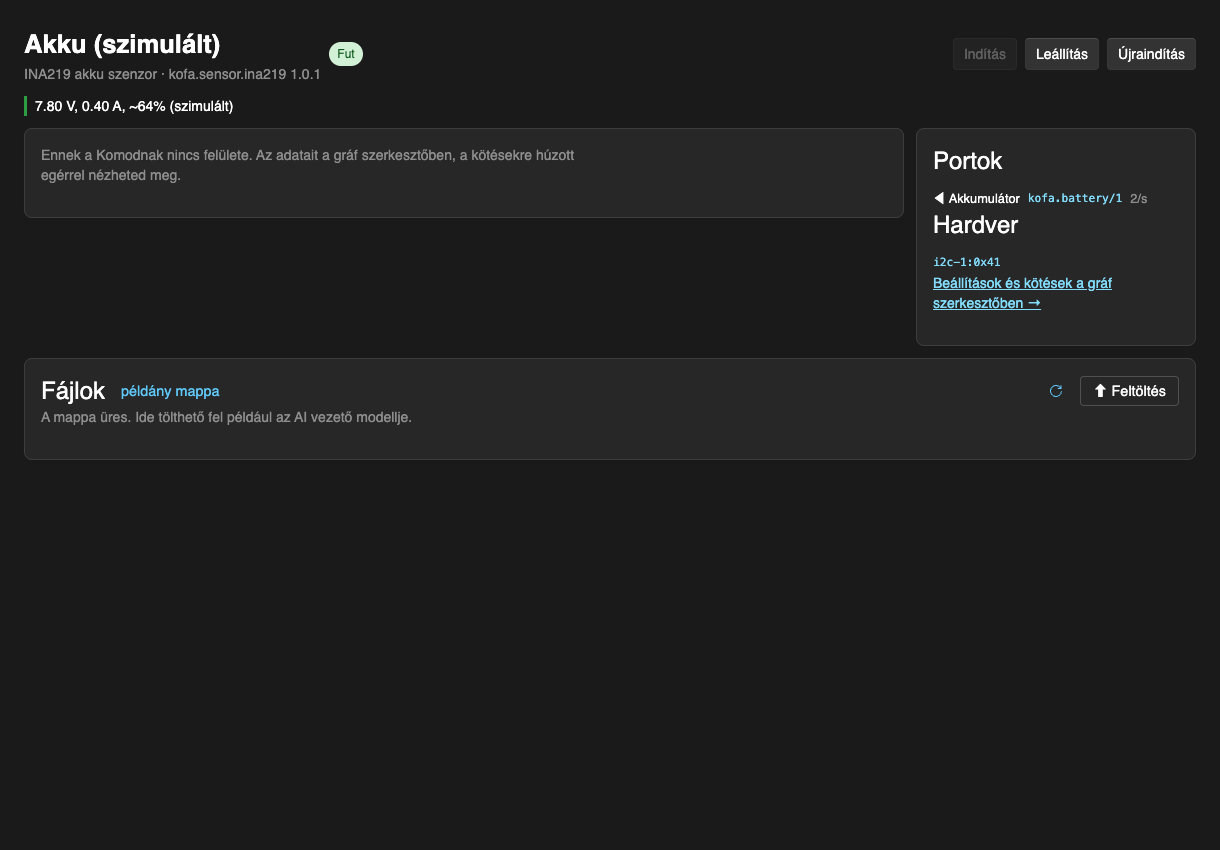
Task: Click the disabled Indítás button
Action: 985,54
